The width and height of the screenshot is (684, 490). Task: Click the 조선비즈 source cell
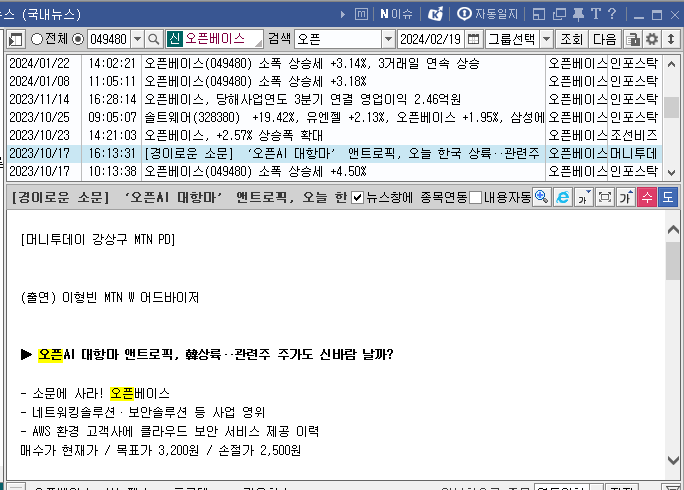(x=634, y=135)
